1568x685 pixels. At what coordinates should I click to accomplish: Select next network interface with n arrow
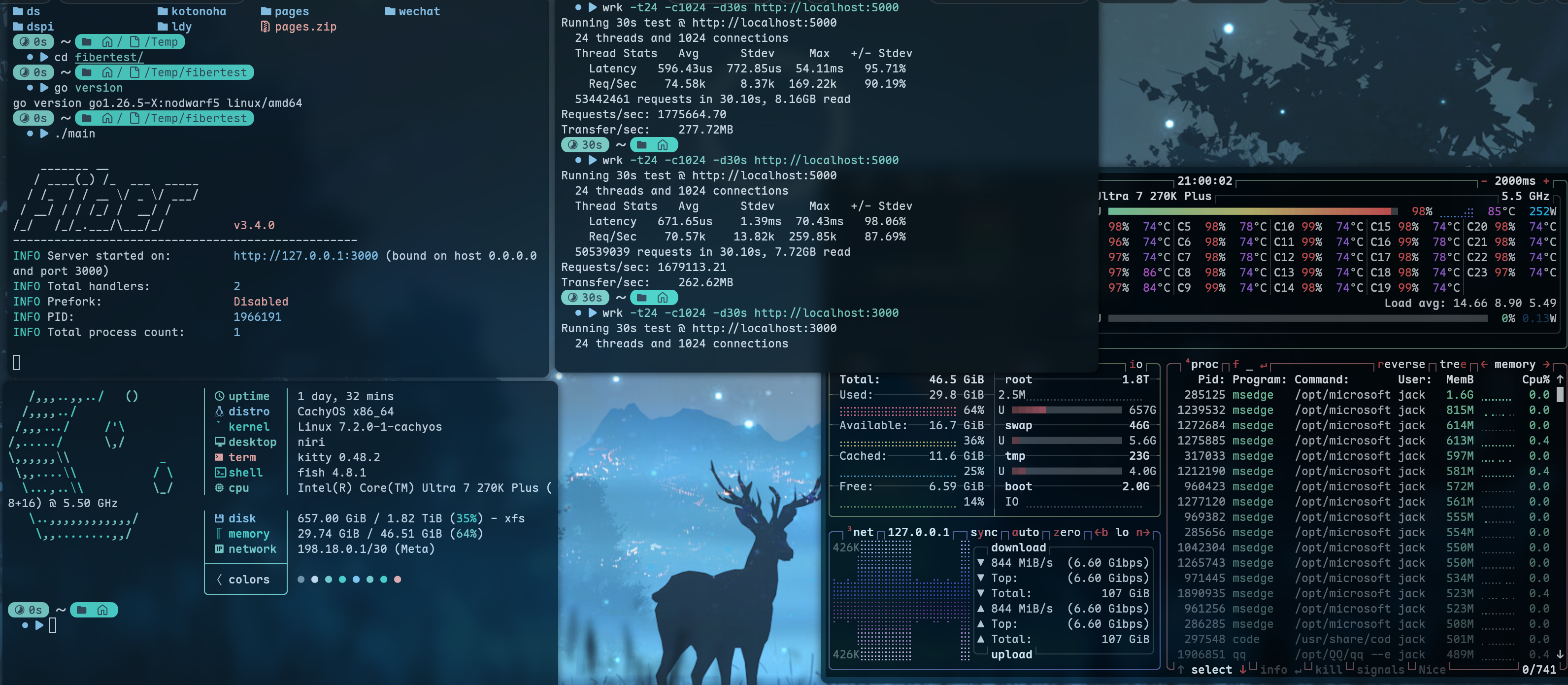(x=1143, y=533)
